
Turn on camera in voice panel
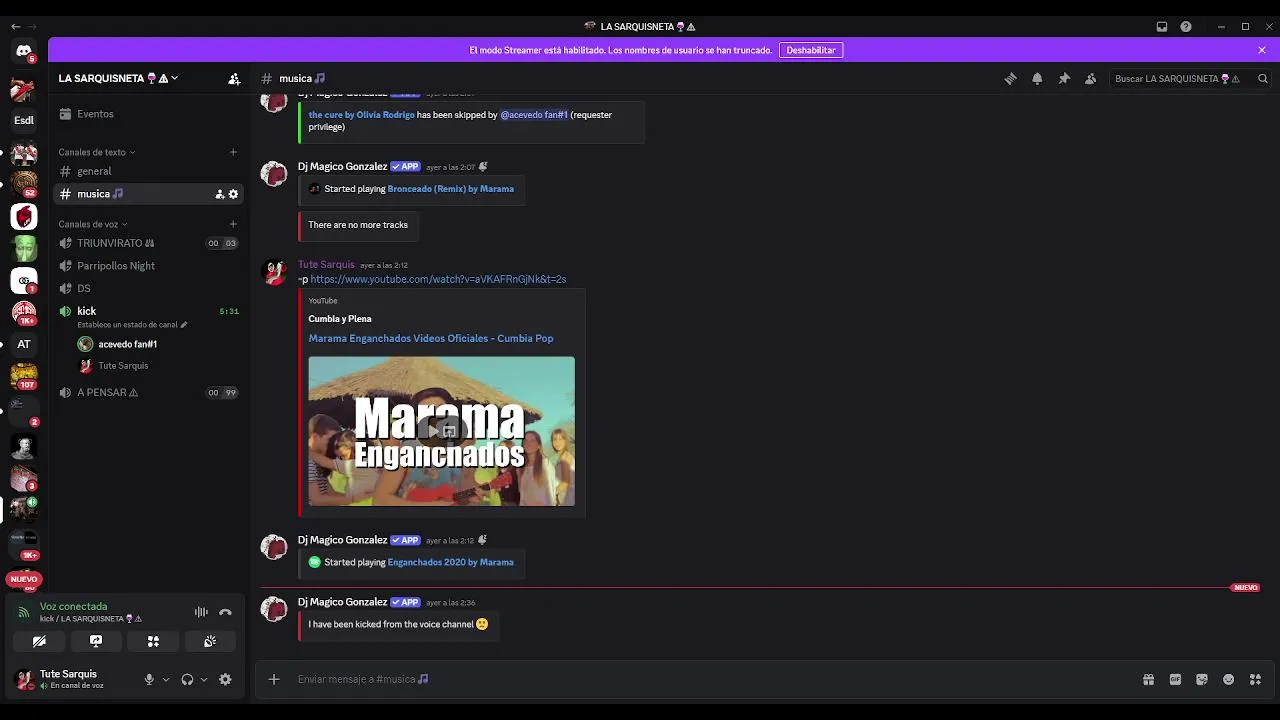pos(39,641)
